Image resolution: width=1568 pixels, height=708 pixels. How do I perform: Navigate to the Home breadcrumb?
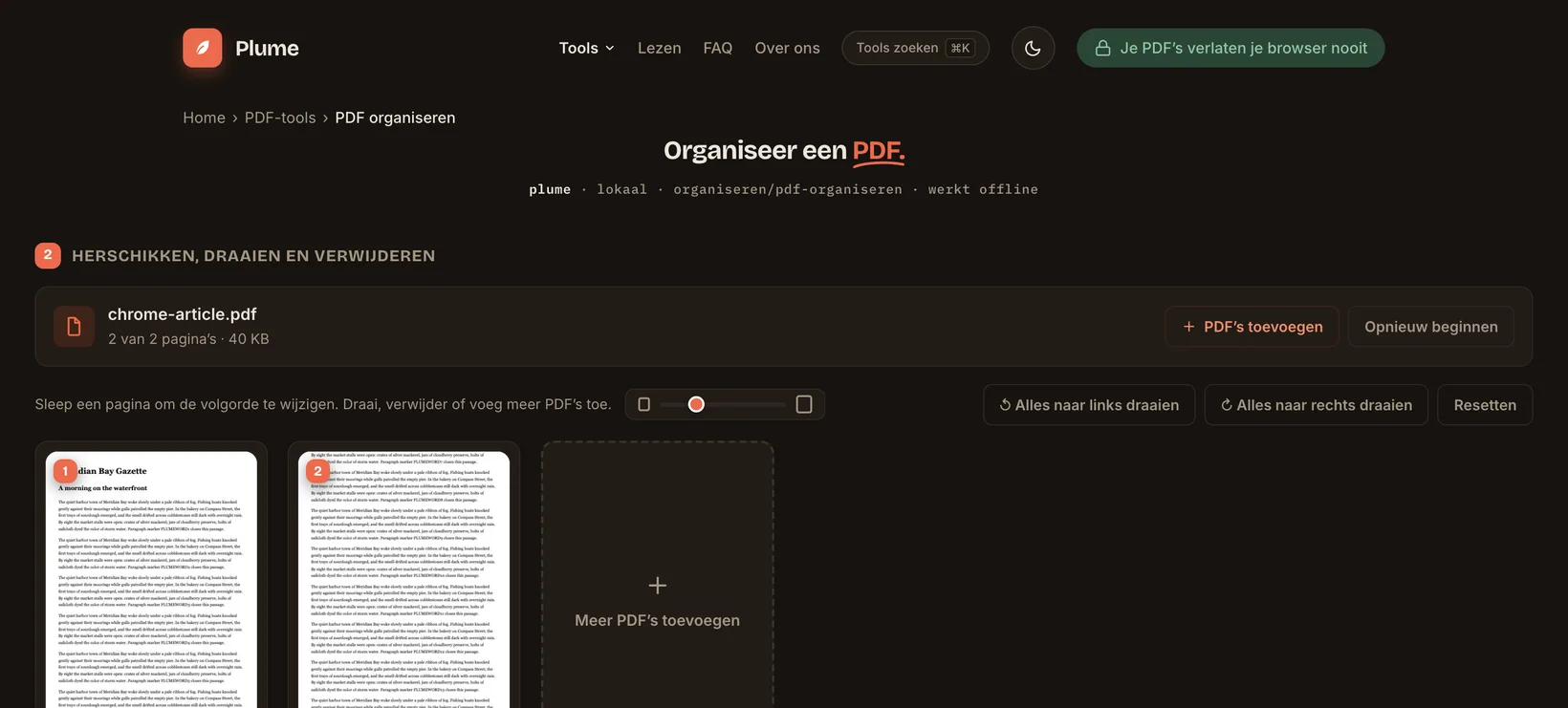point(205,118)
